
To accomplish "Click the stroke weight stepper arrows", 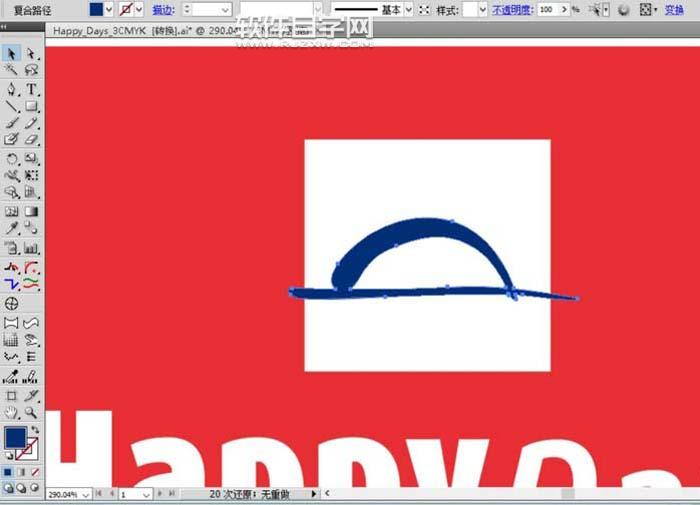I will [x=188, y=9].
